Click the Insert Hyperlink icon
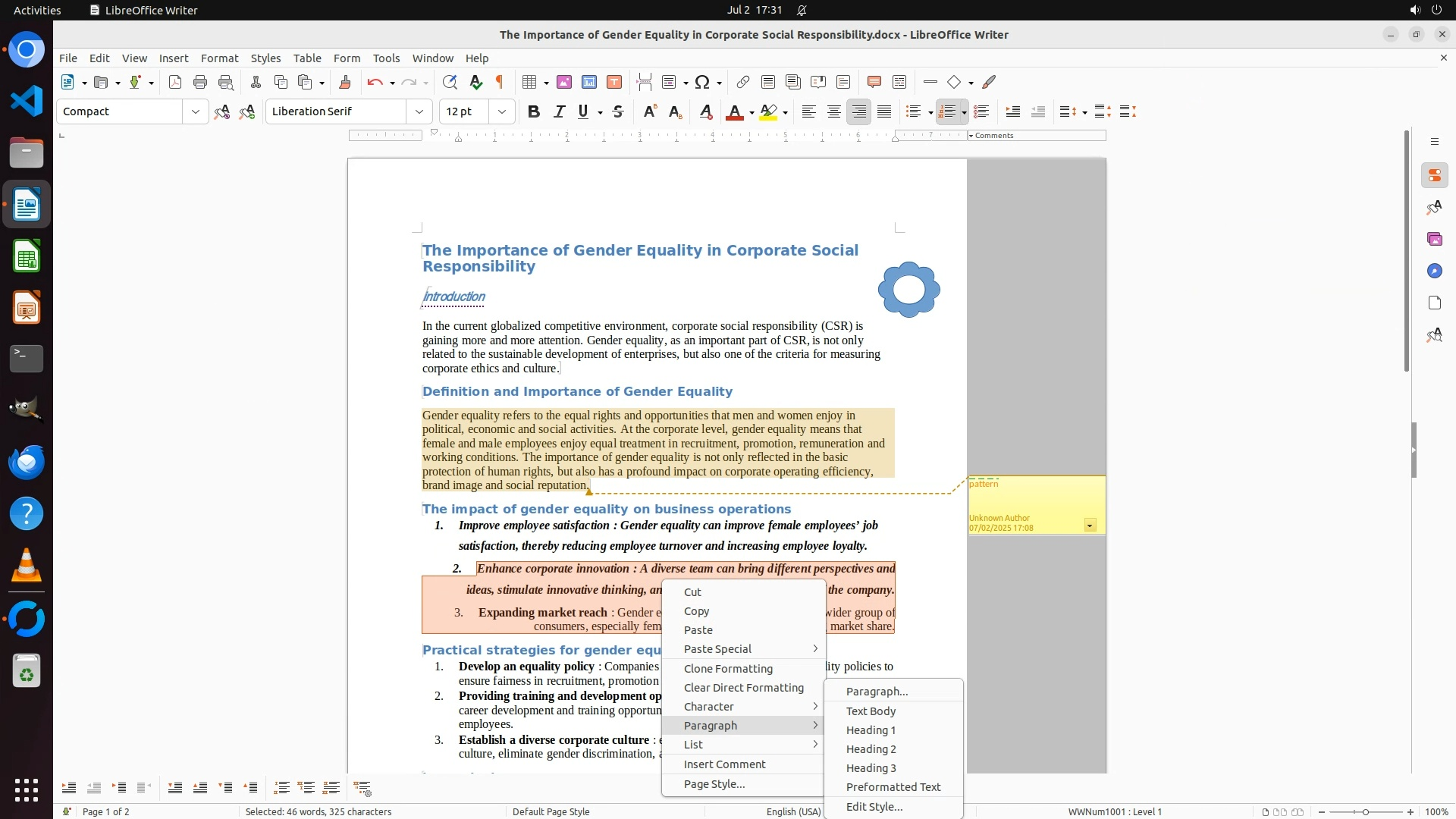 tap(743, 83)
